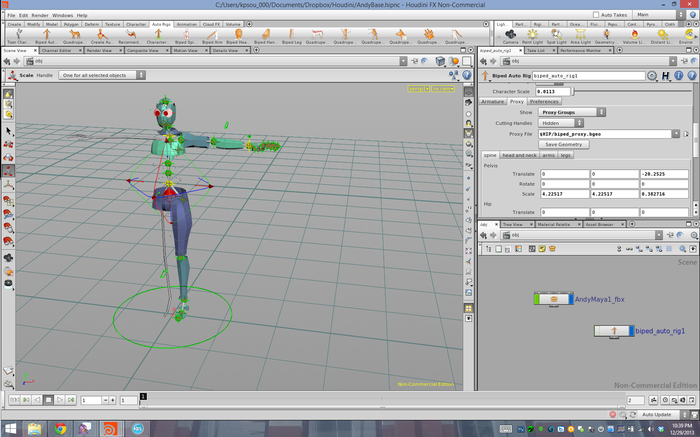Switch to the Tree View tab
This screenshot has height=437, width=700.
tap(512, 224)
